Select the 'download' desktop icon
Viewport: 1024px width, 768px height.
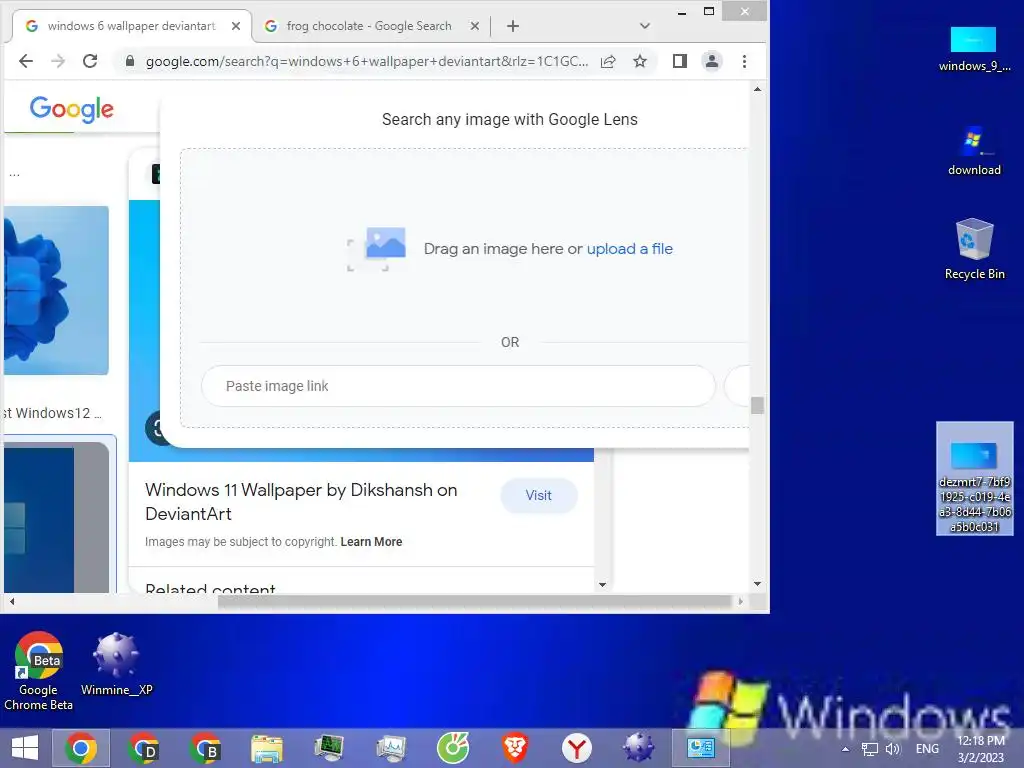click(x=974, y=151)
